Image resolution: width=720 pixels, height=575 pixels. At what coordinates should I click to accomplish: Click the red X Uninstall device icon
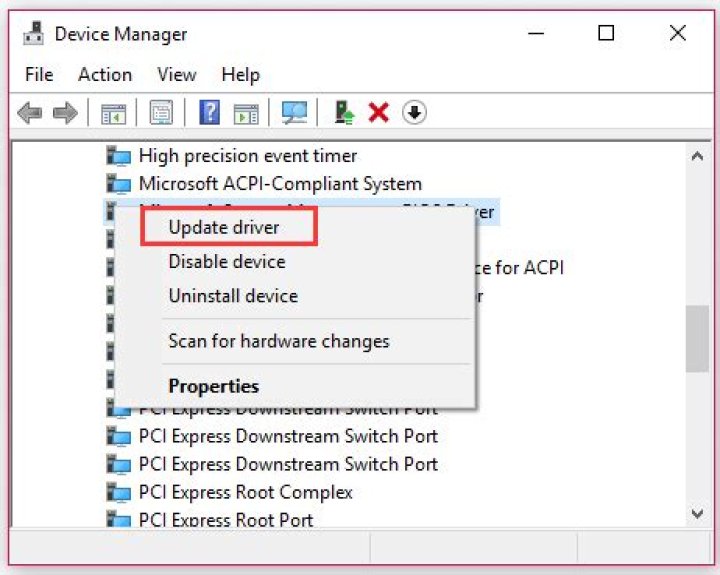point(378,113)
